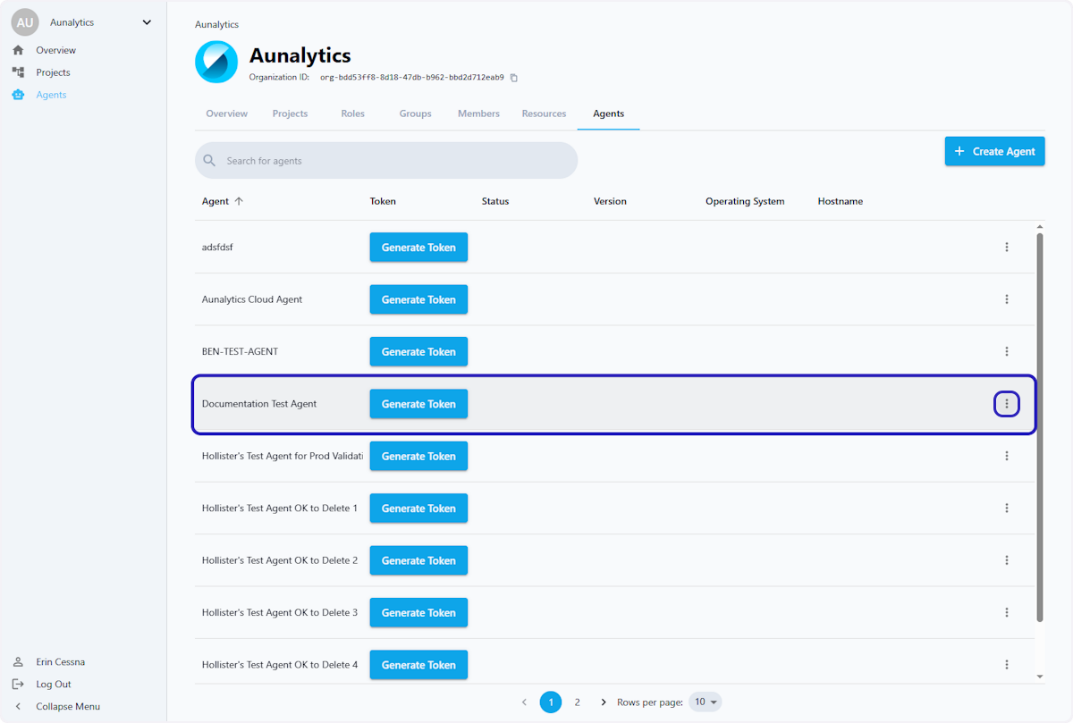Click the agents list vertical scrollbar
Screen dimensions: 1073x723
tap(1039, 428)
